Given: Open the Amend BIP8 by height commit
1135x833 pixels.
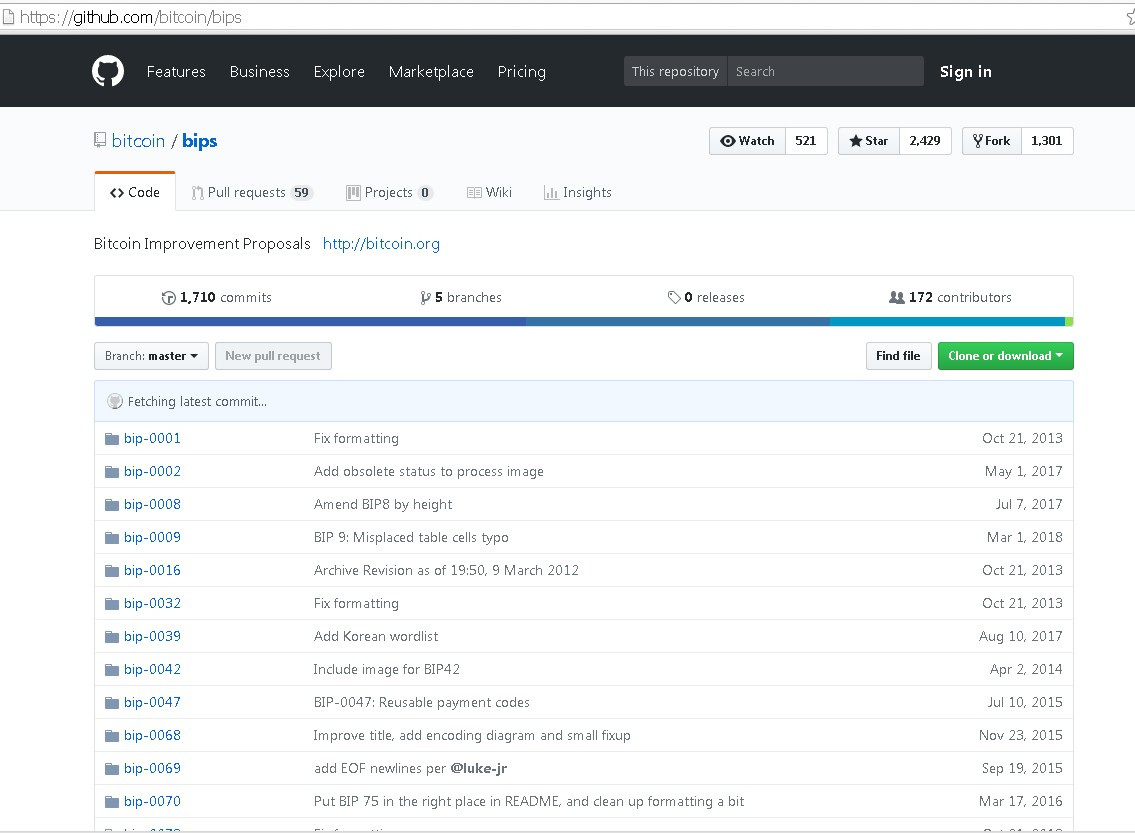Looking at the screenshot, I should [x=383, y=504].
